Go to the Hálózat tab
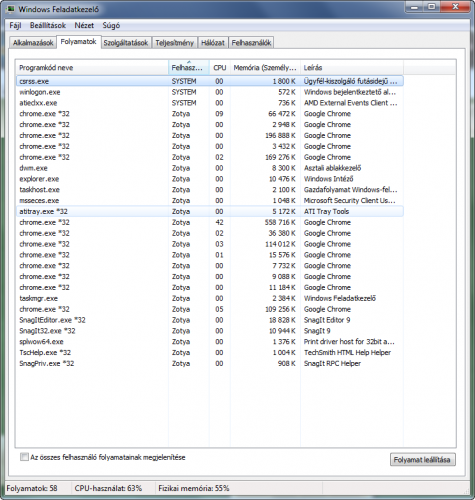 213,43
